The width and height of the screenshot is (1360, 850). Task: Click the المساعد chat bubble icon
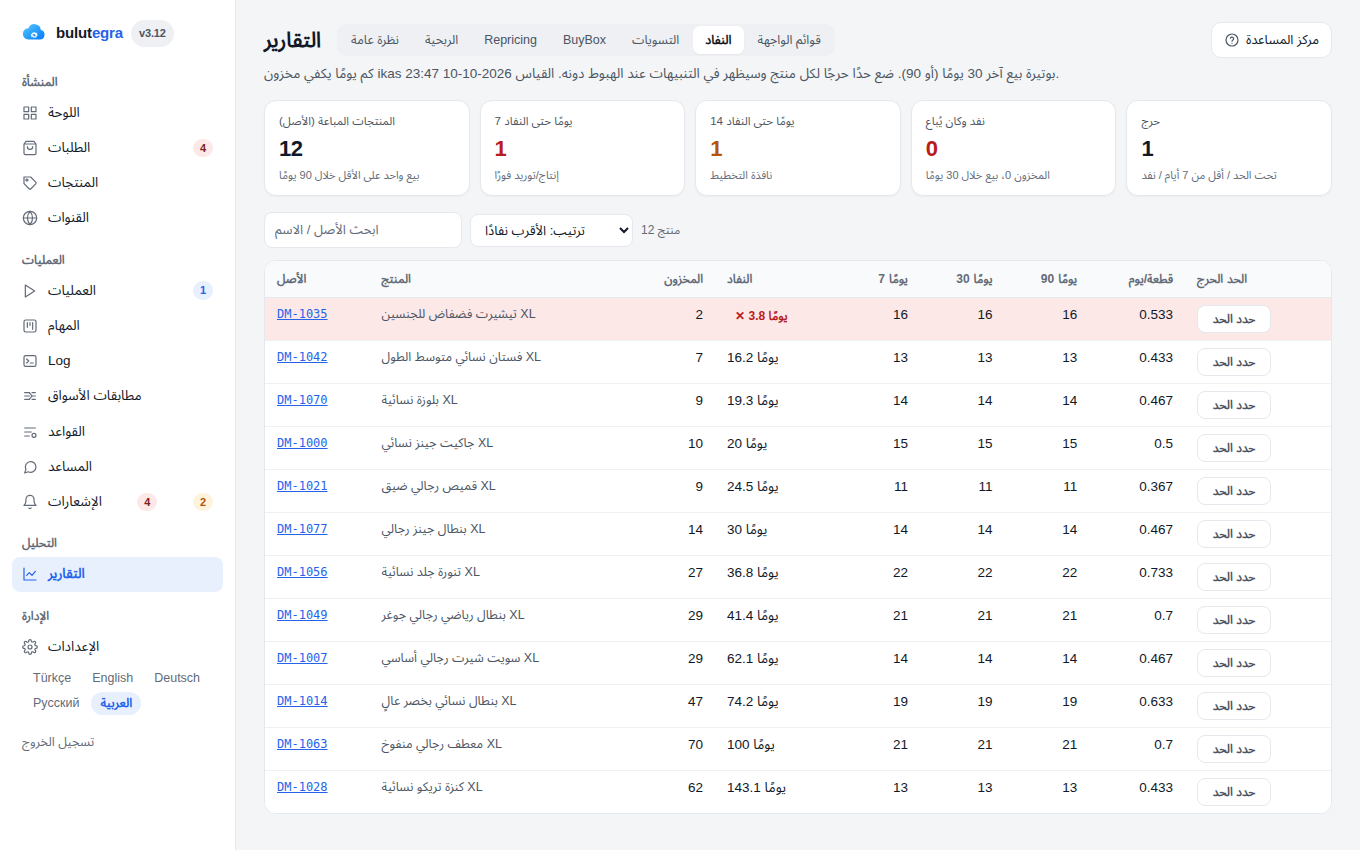click(30, 467)
